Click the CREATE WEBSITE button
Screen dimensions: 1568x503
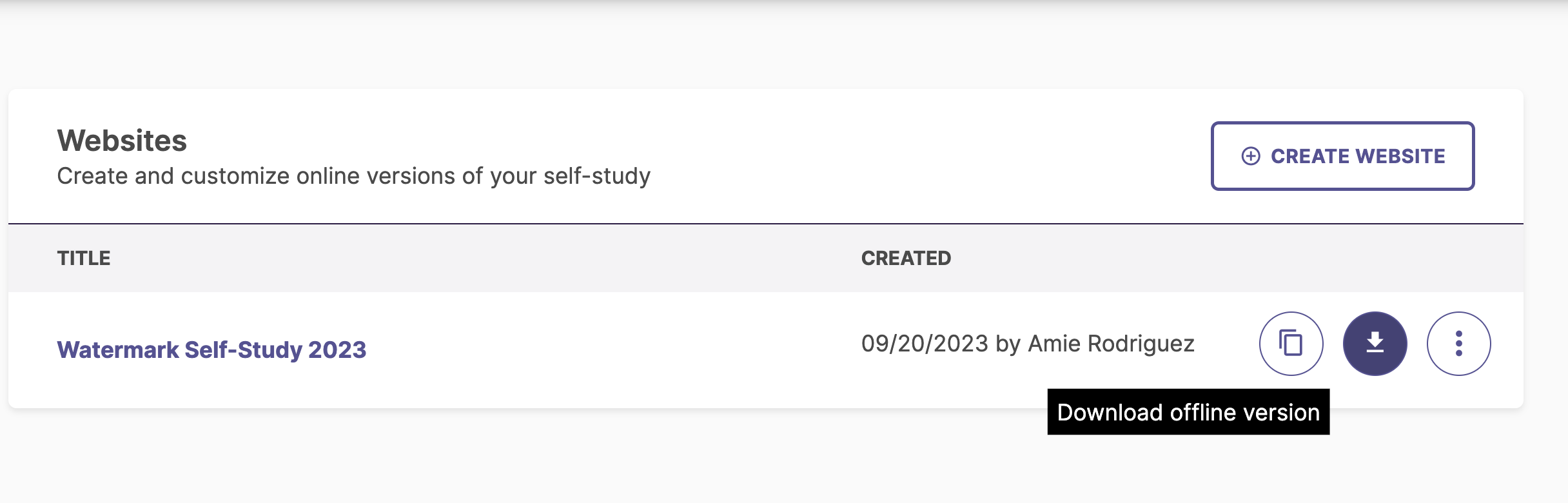pyautogui.click(x=1342, y=156)
